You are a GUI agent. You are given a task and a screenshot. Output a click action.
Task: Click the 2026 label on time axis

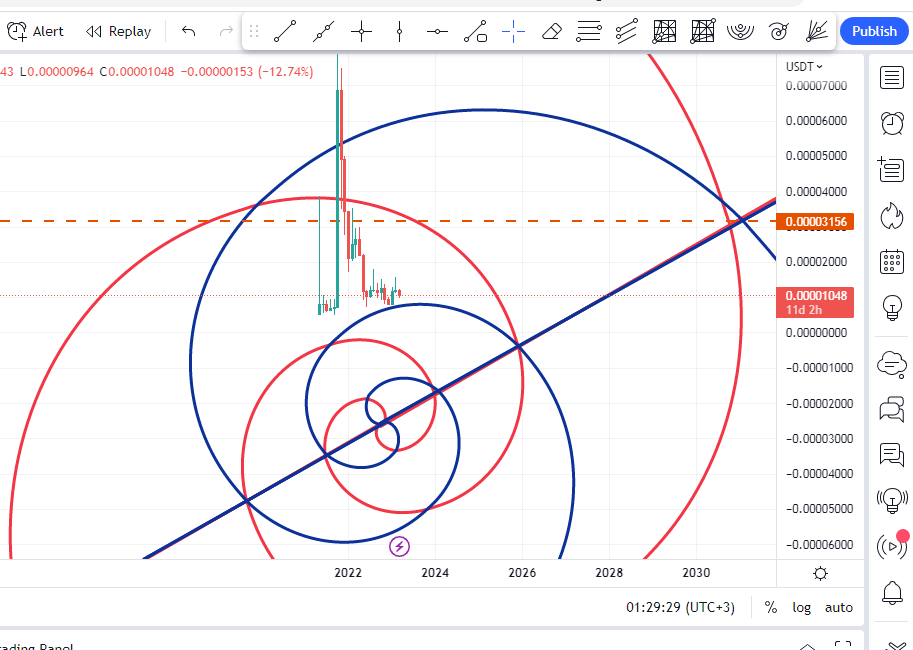(x=522, y=573)
